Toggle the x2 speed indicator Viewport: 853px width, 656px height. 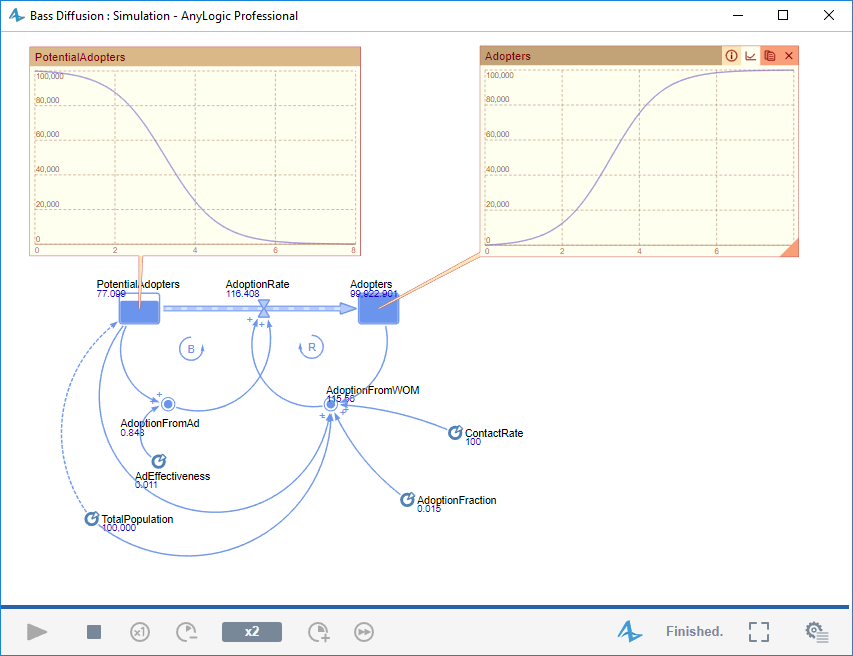(251, 631)
